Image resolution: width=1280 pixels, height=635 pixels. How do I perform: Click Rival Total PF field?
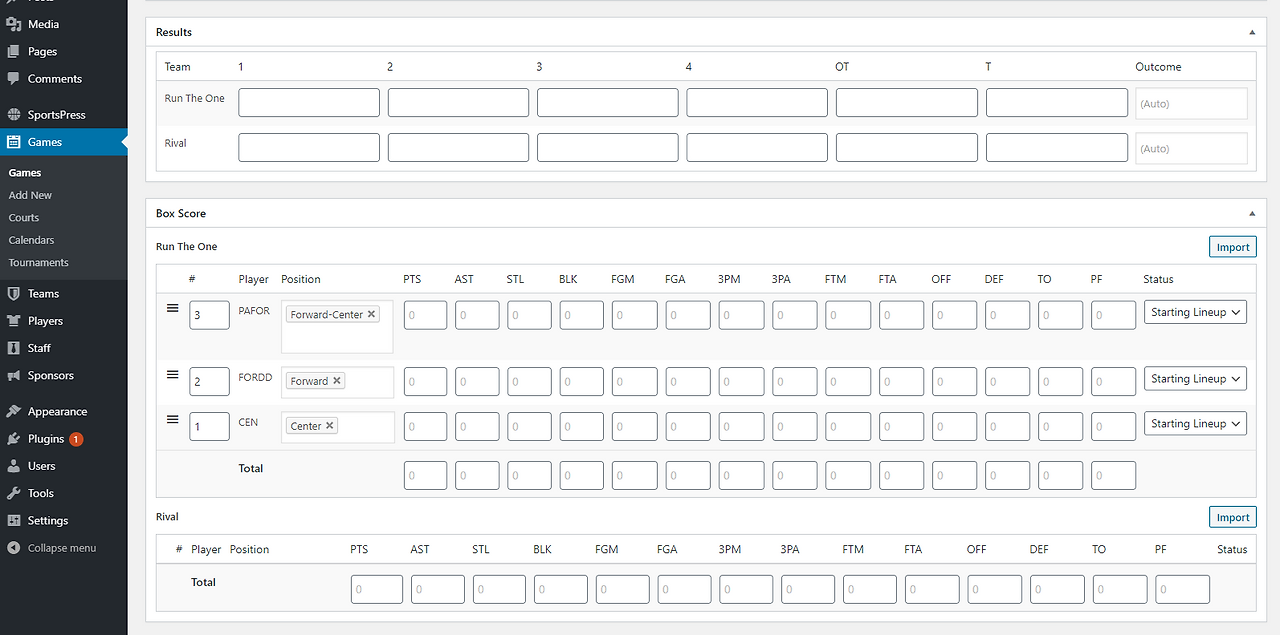[1182, 589]
